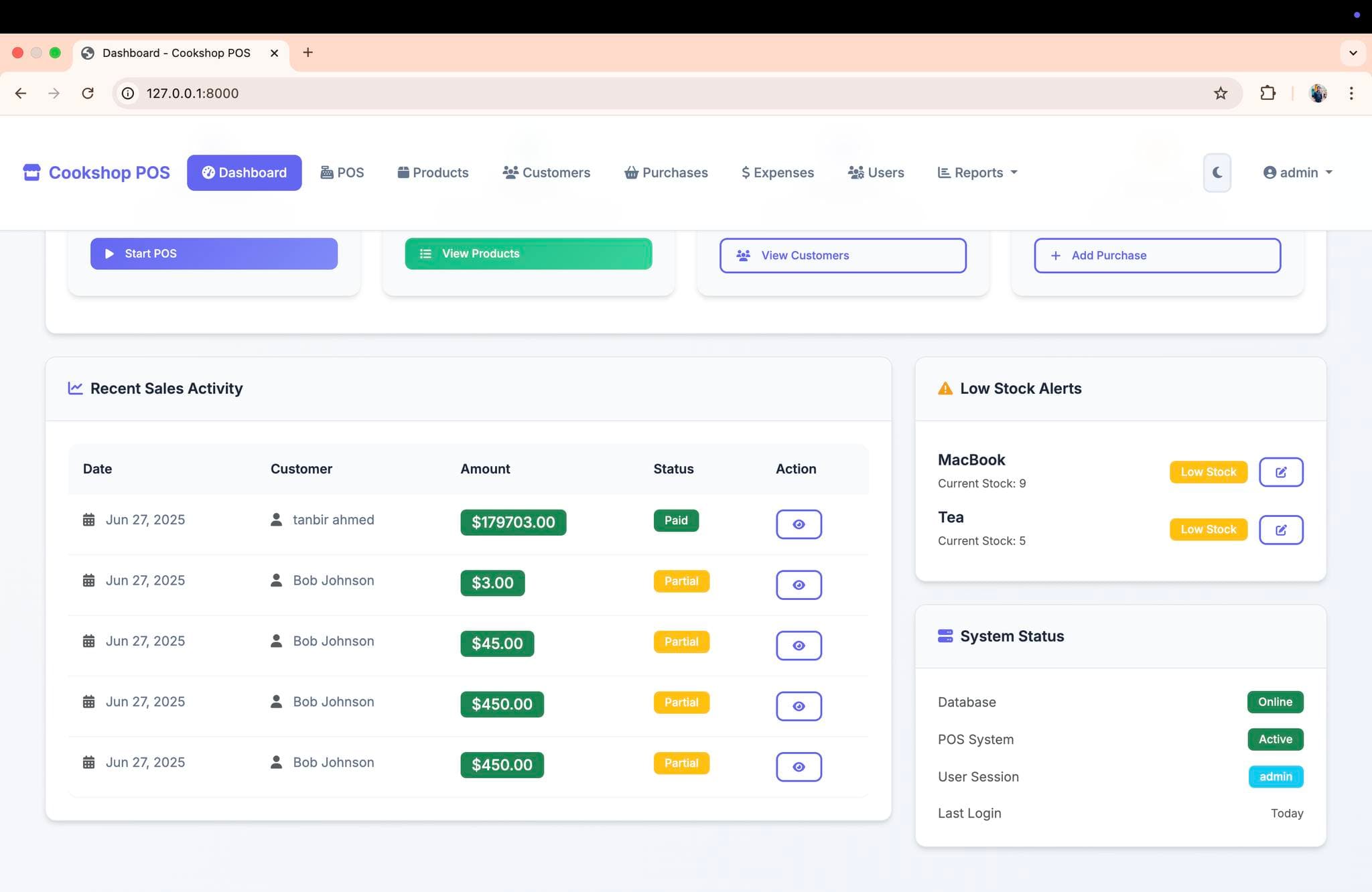This screenshot has width=1372, height=892.
Task: Open the Products navigation item
Action: [x=433, y=173]
